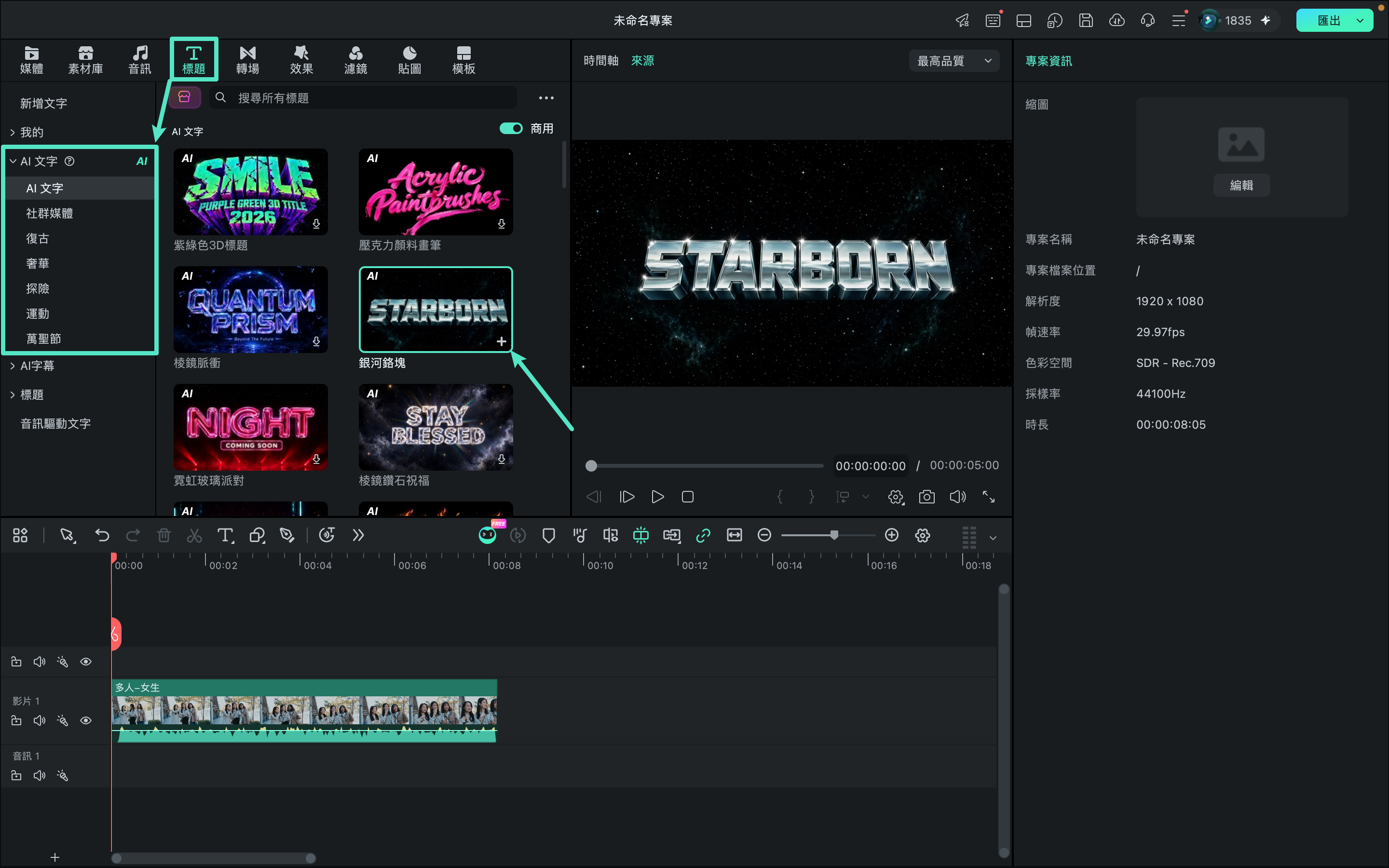
Task: Mute the 音訊 1 track
Action: (39, 775)
